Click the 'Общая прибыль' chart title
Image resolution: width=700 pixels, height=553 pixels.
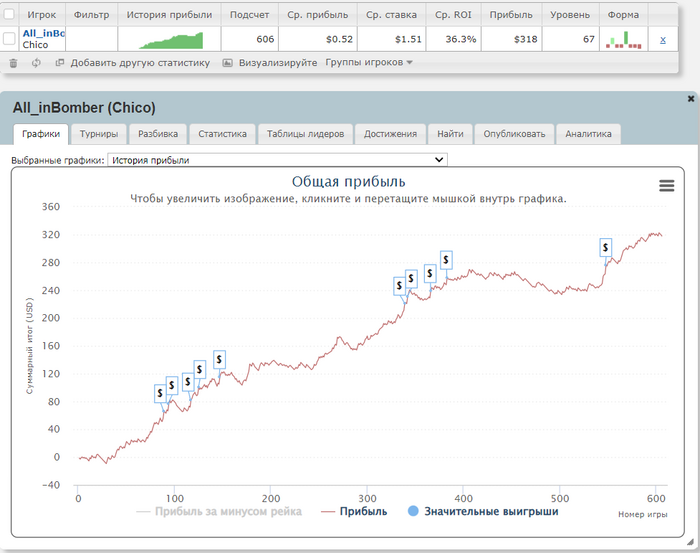(349, 182)
